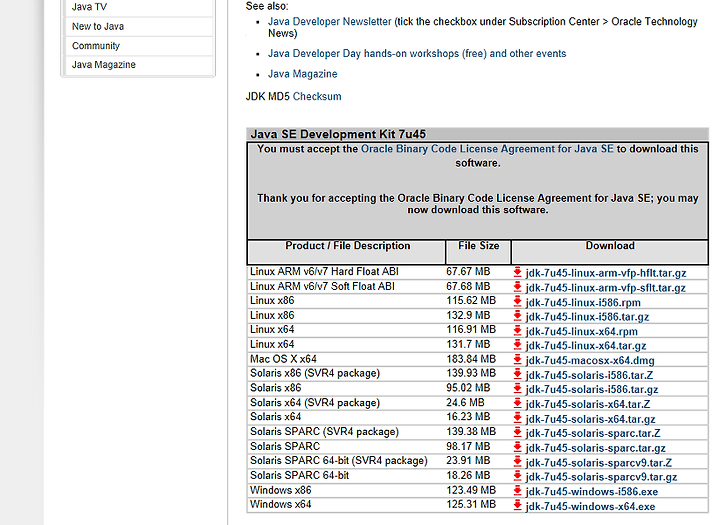Select the Windows x86 description cell
720x525 pixels.
click(x=281, y=490)
